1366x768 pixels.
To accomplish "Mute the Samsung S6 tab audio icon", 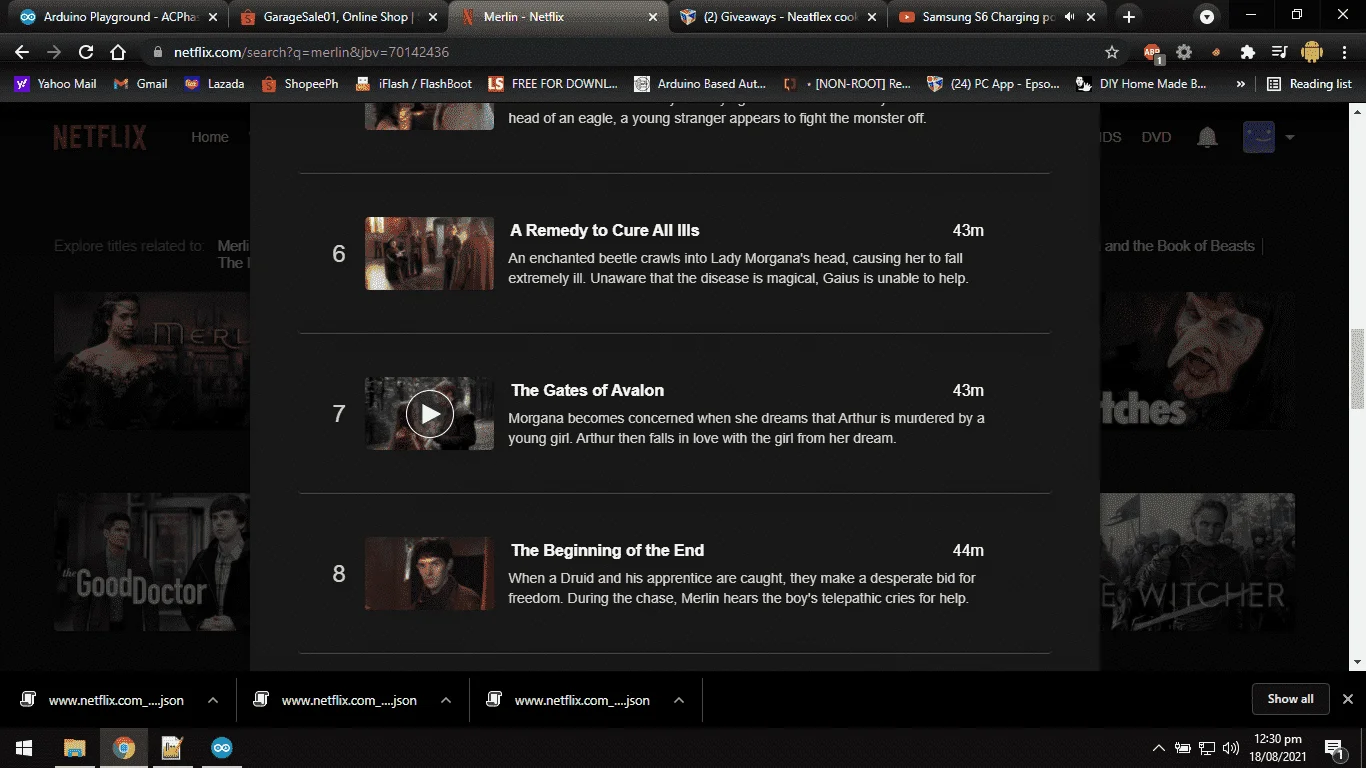I will [1069, 17].
